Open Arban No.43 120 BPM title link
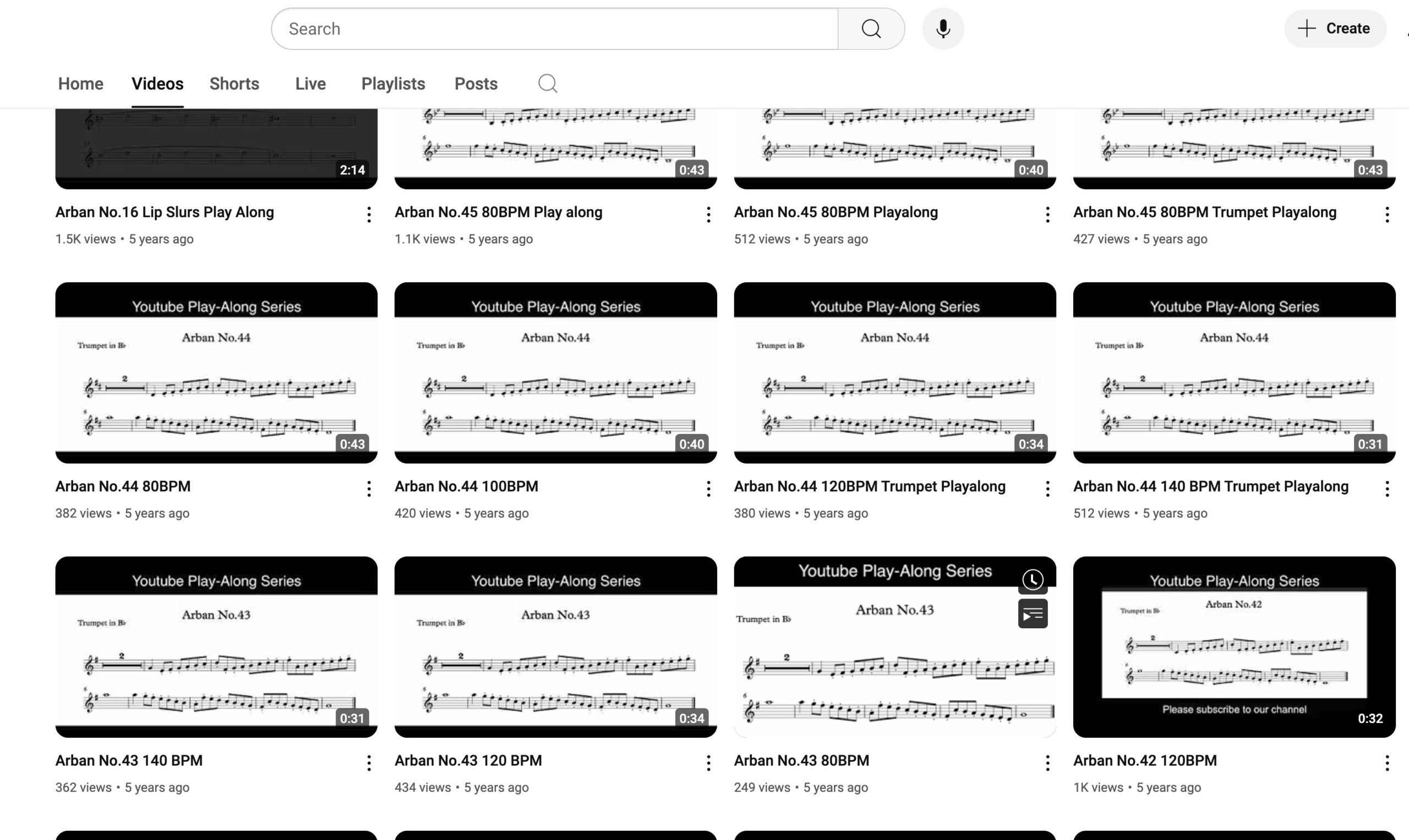Screen dimensions: 1409x840 coord(468,760)
